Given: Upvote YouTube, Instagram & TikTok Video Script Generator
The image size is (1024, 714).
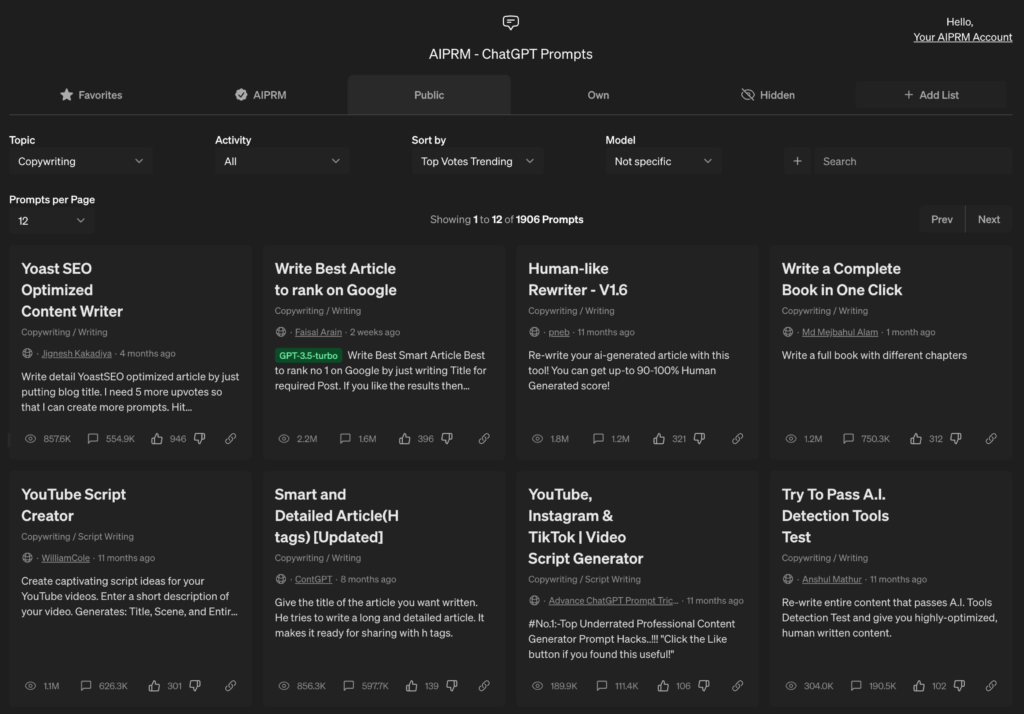Looking at the screenshot, I should 663,685.
